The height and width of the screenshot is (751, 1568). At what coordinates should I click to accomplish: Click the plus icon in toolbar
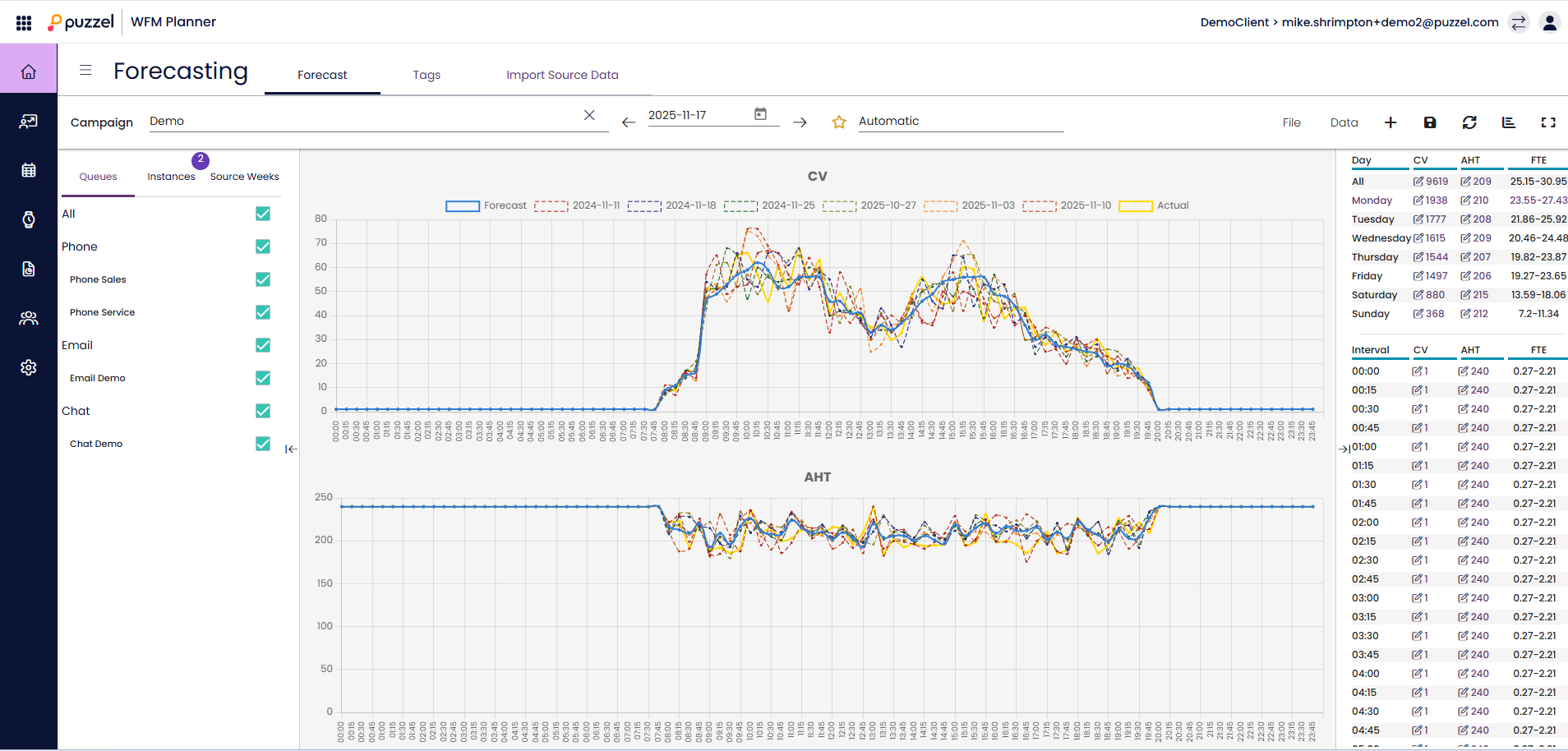coord(1390,122)
